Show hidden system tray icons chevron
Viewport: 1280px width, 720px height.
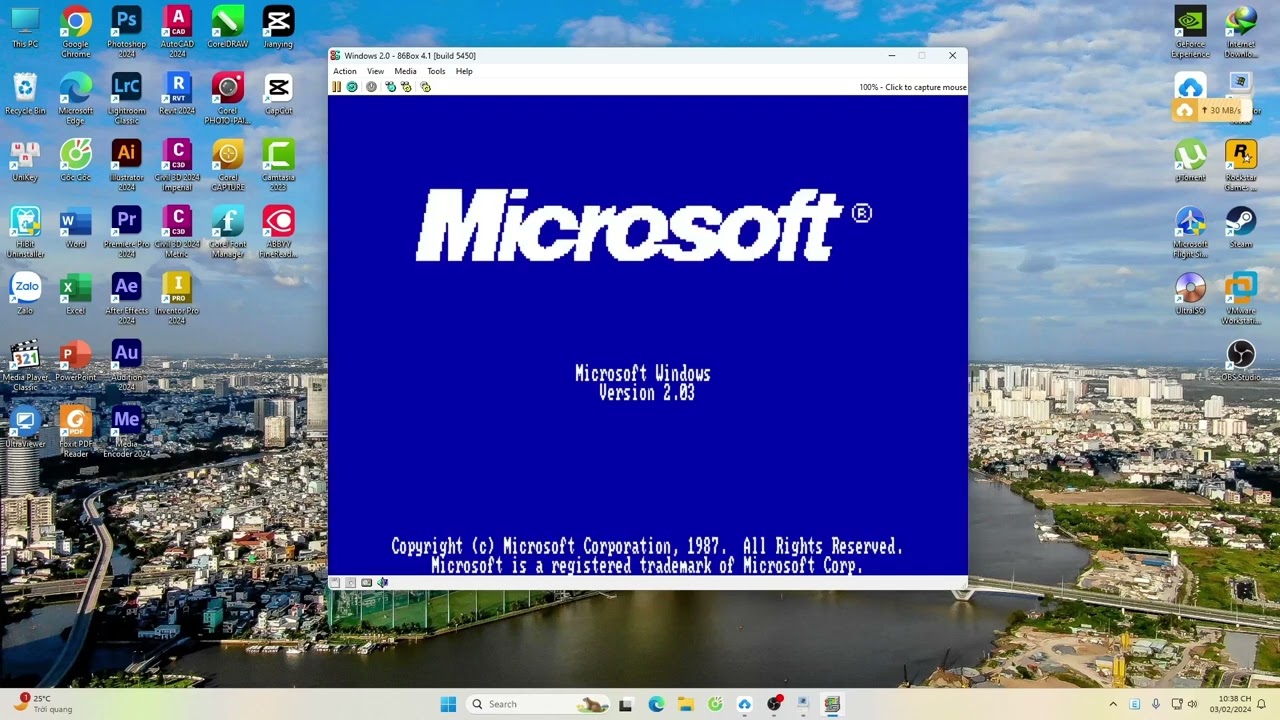(x=1113, y=704)
